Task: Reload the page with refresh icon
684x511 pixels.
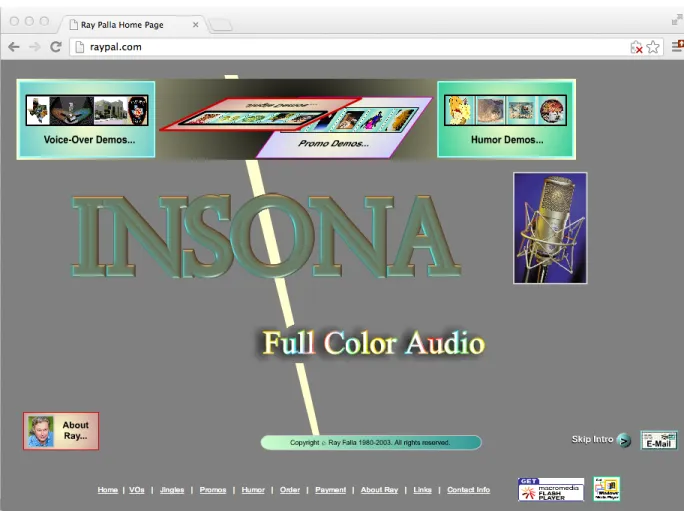Action: (56, 47)
